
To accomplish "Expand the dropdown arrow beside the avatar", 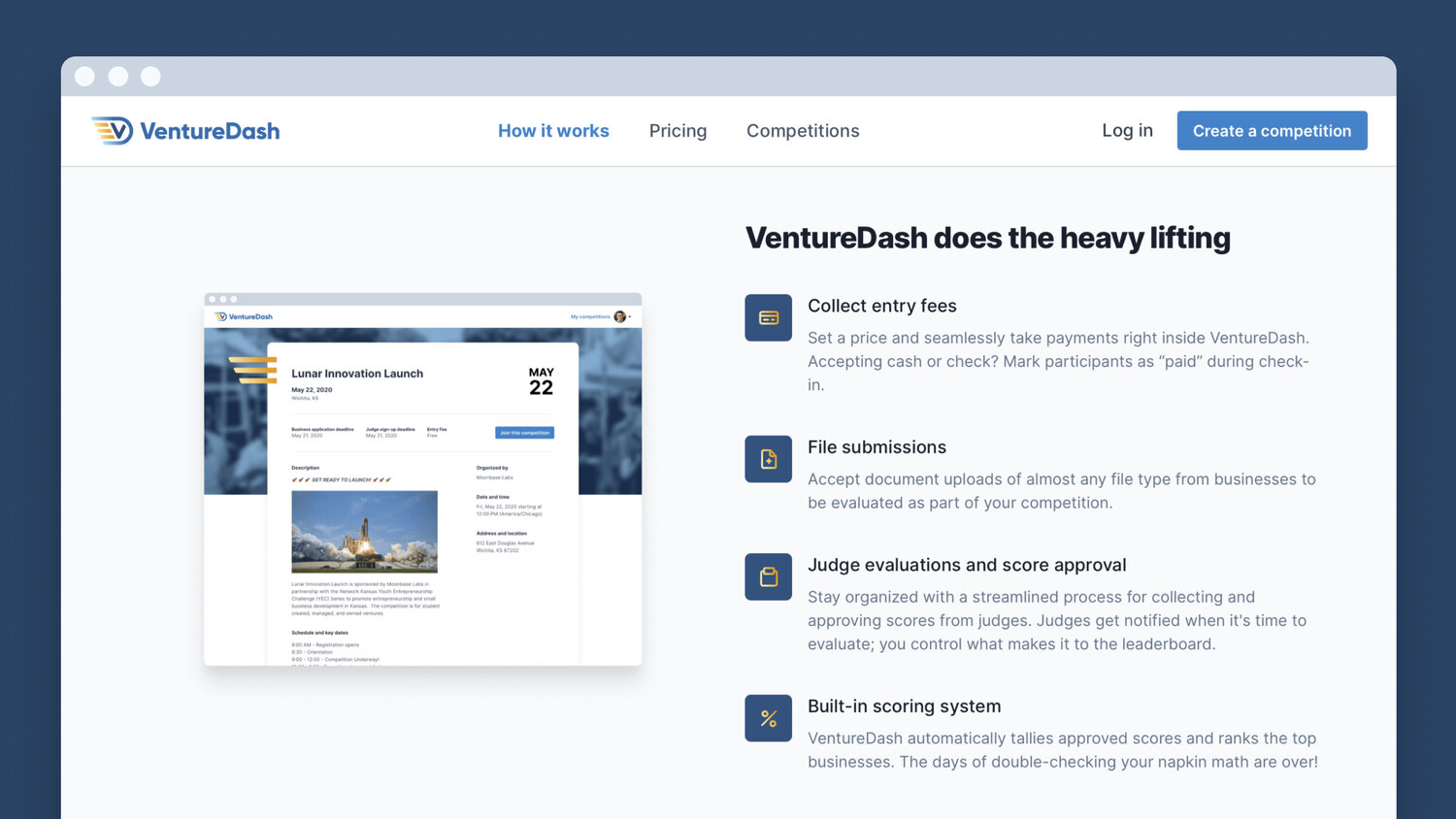I will click(x=630, y=316).
